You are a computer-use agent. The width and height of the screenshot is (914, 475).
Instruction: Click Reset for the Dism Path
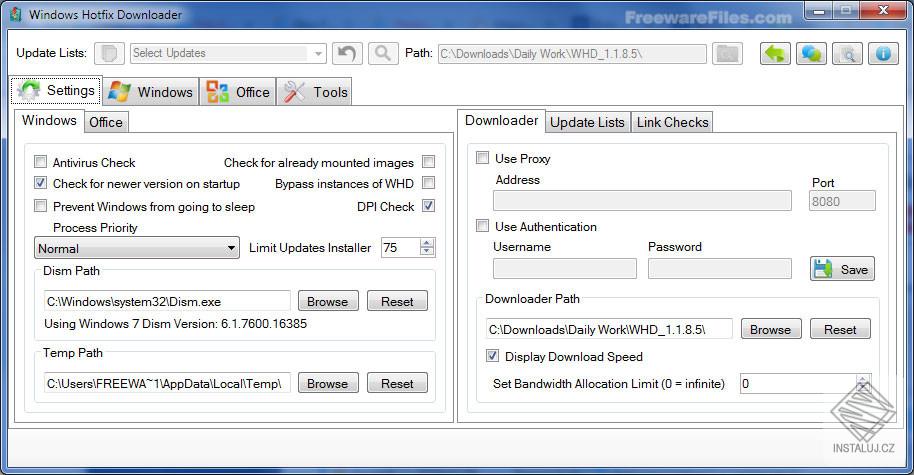[x=397, y=301]
